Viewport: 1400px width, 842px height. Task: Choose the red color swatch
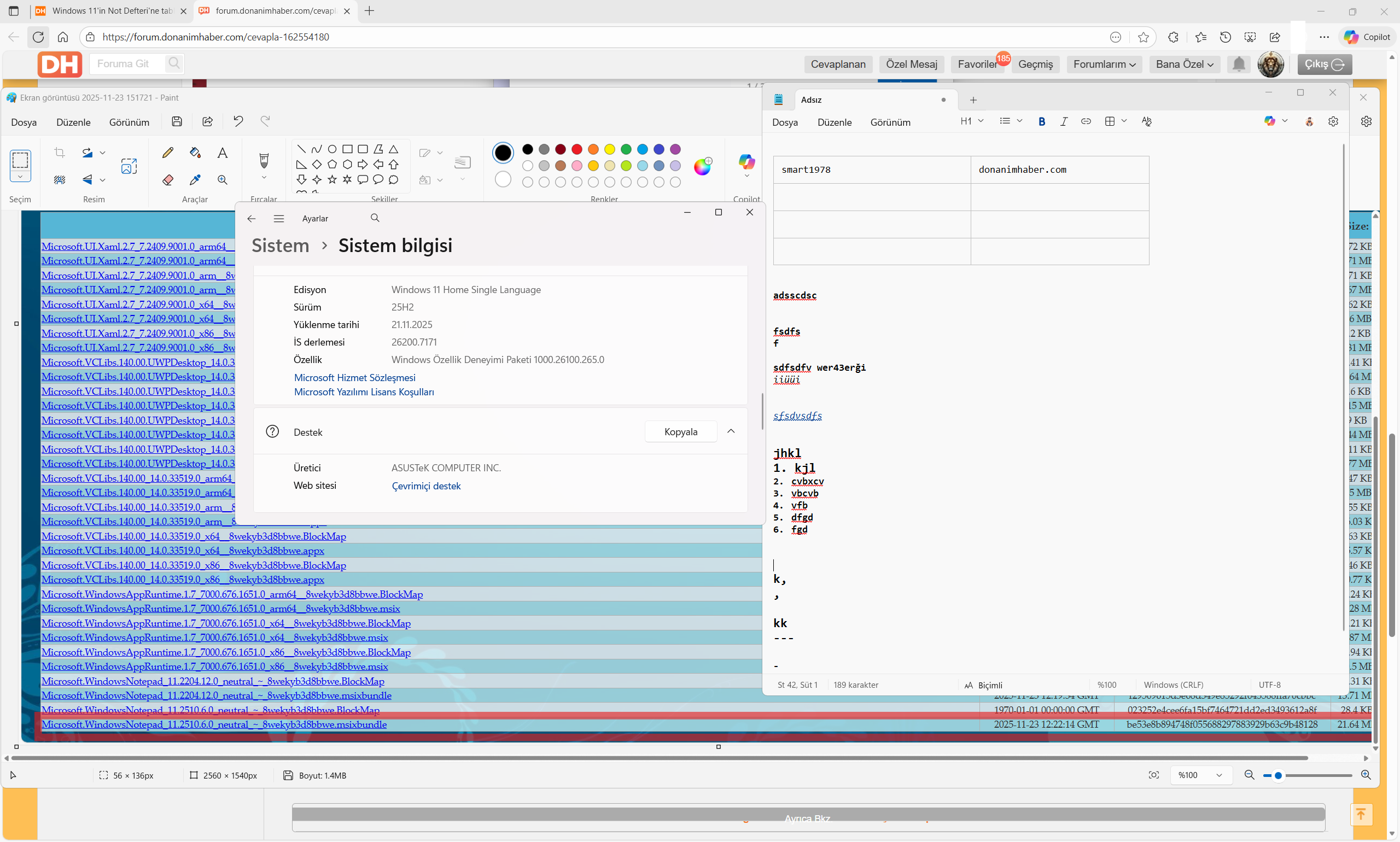click(x=576, y=149)
